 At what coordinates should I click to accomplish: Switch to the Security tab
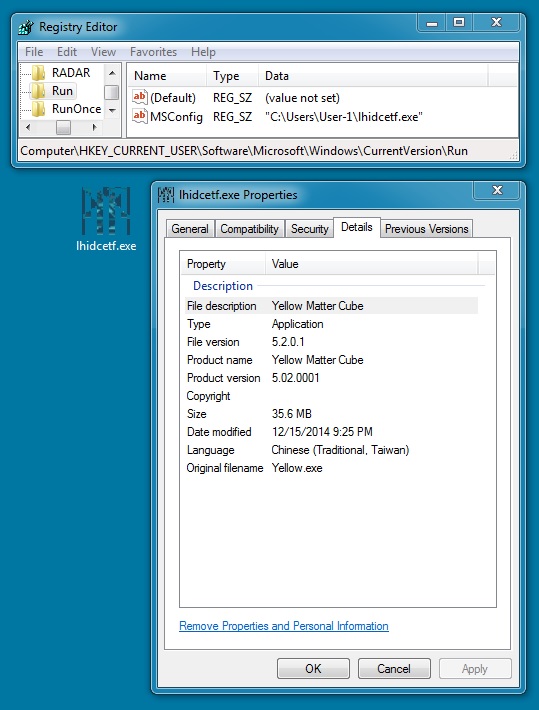(x=309, y=229)
